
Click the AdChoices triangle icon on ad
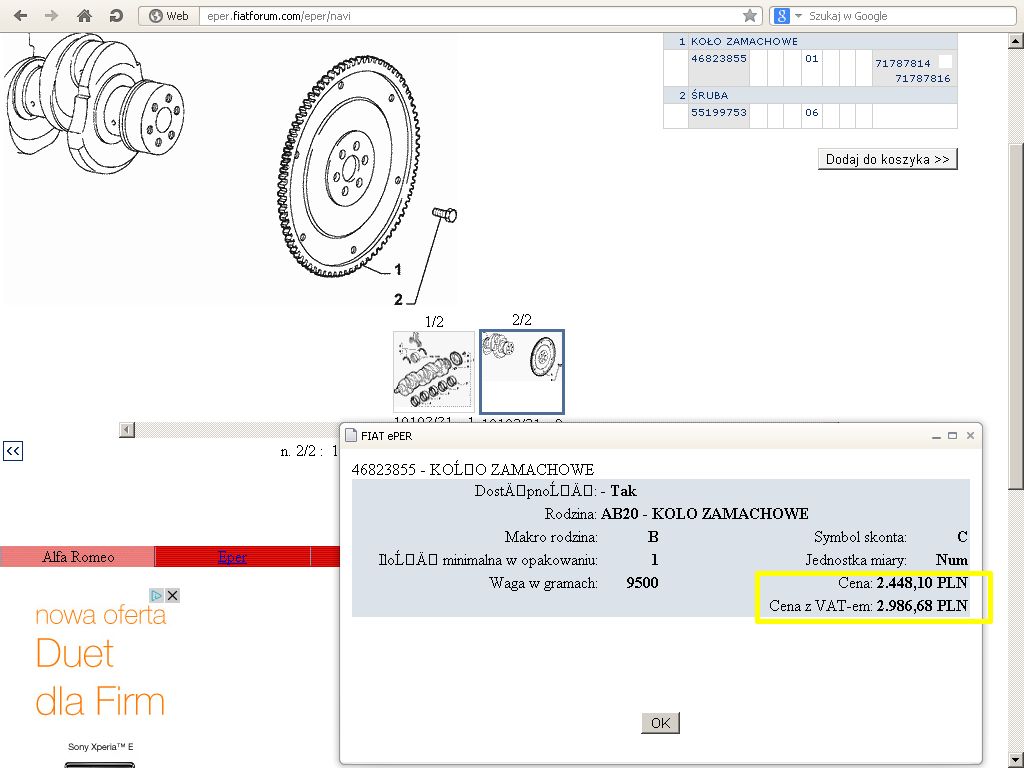tap(156, 595)
